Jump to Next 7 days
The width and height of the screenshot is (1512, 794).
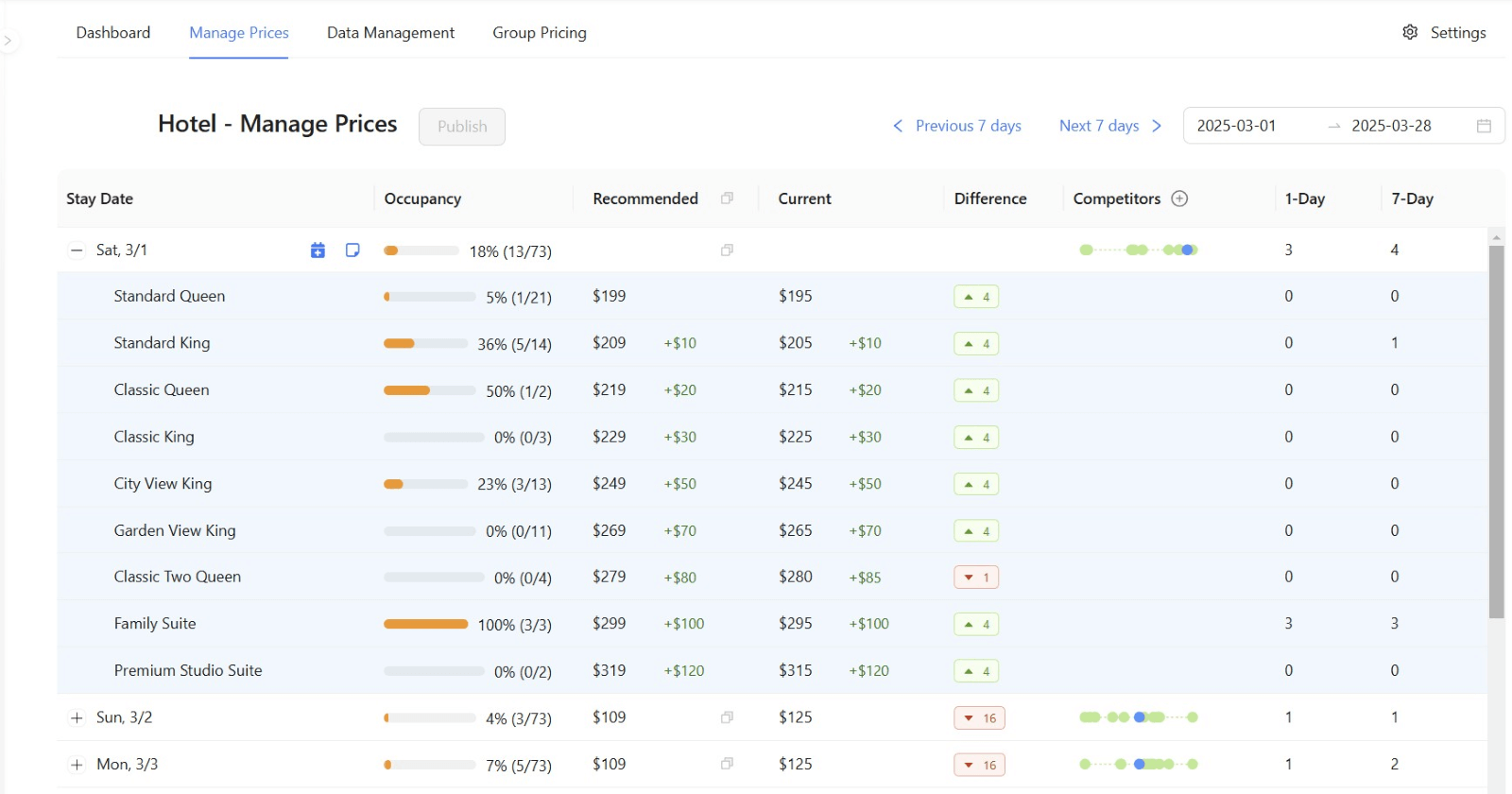[1109, 126]
